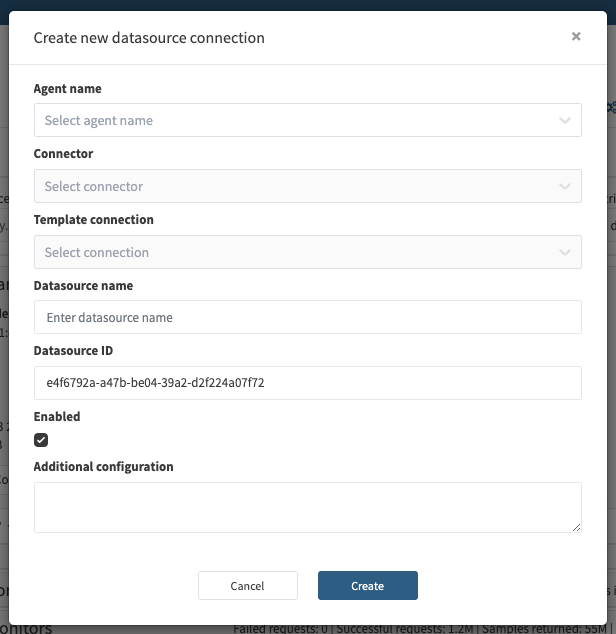Click the Additional configuration label

pyautogui.click(x=103, y=467)
